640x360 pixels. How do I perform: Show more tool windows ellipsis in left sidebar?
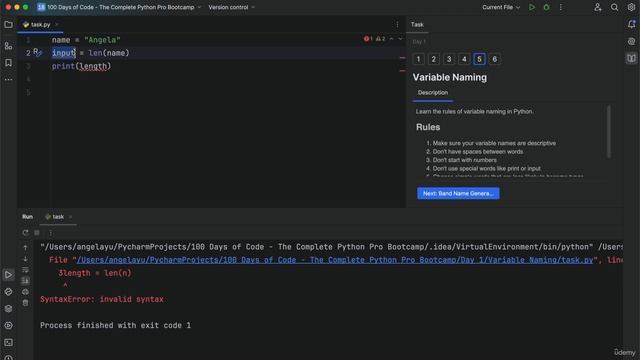coord(8,79)
